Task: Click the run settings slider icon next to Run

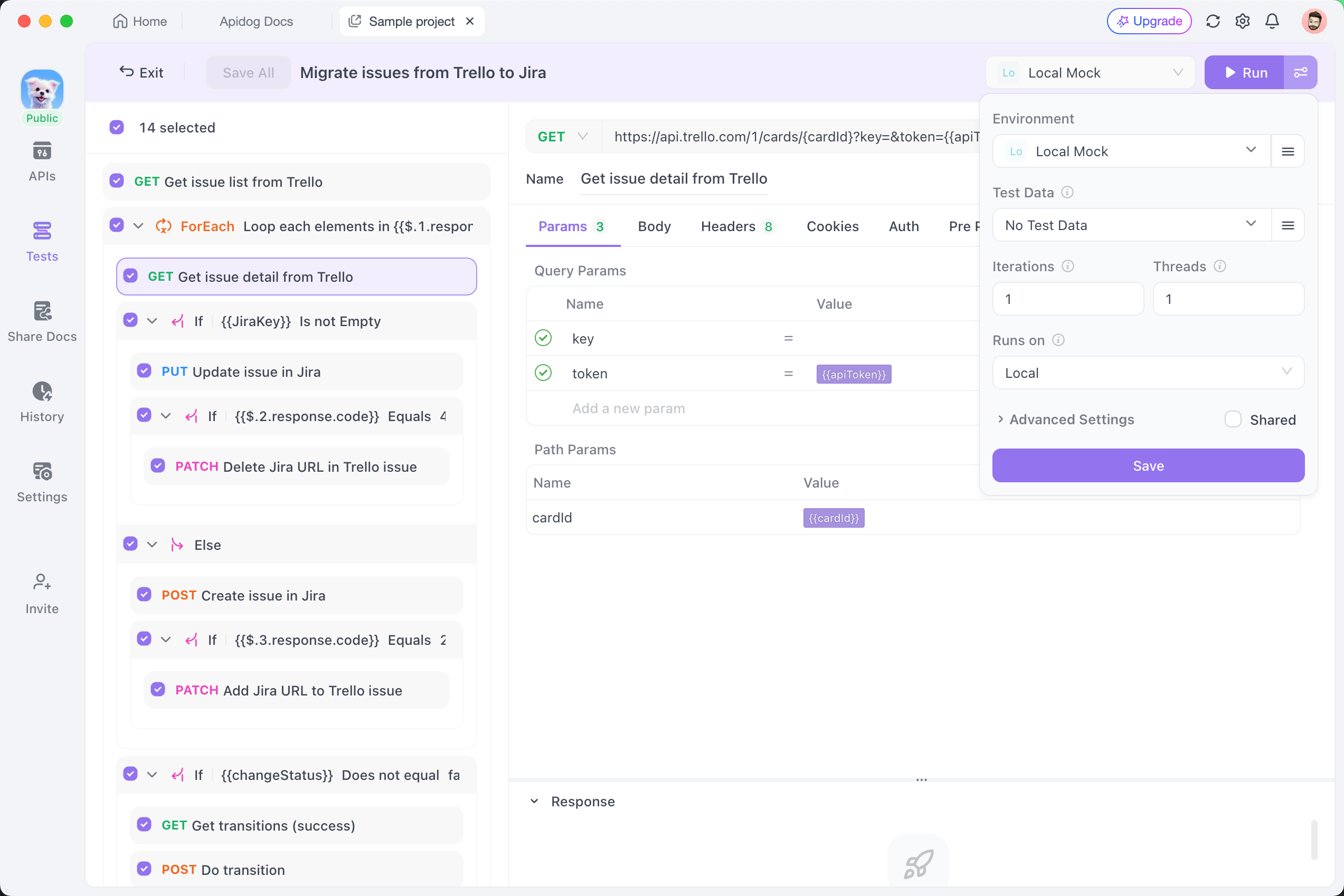Action: (x=1300, y=73)
